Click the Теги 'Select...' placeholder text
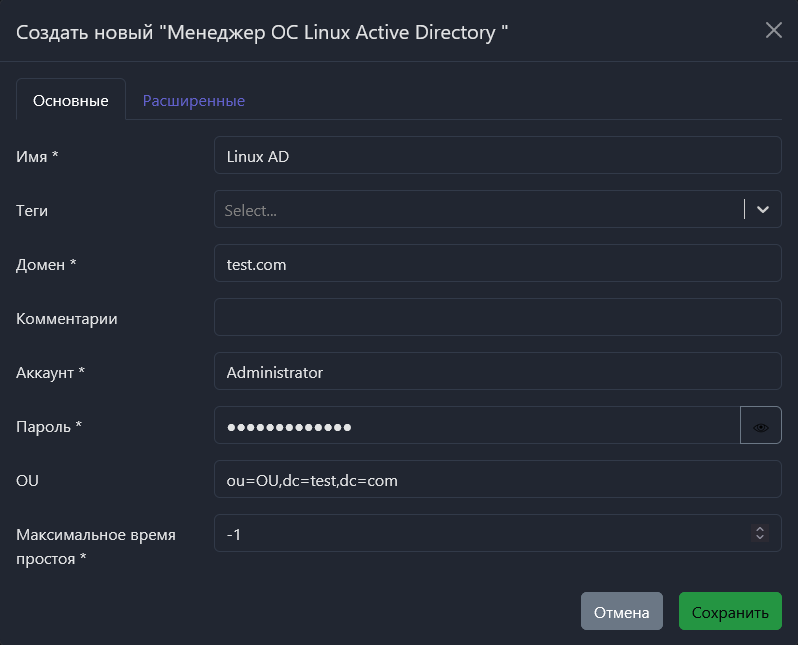The image size is (798, 645). 250,210
